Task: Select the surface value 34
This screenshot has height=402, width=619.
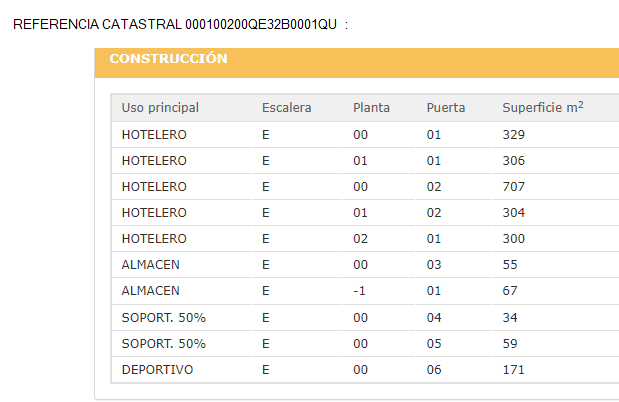Action: (510, 317)
